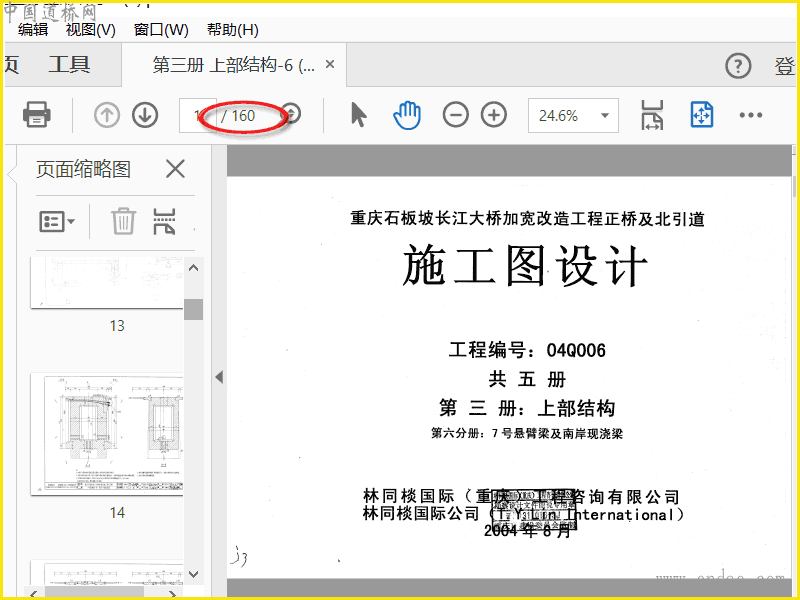Click the 页面缩略图 panel title
Image resolution: width=800 pixels, height=600 pixels.
click(83, 169)
